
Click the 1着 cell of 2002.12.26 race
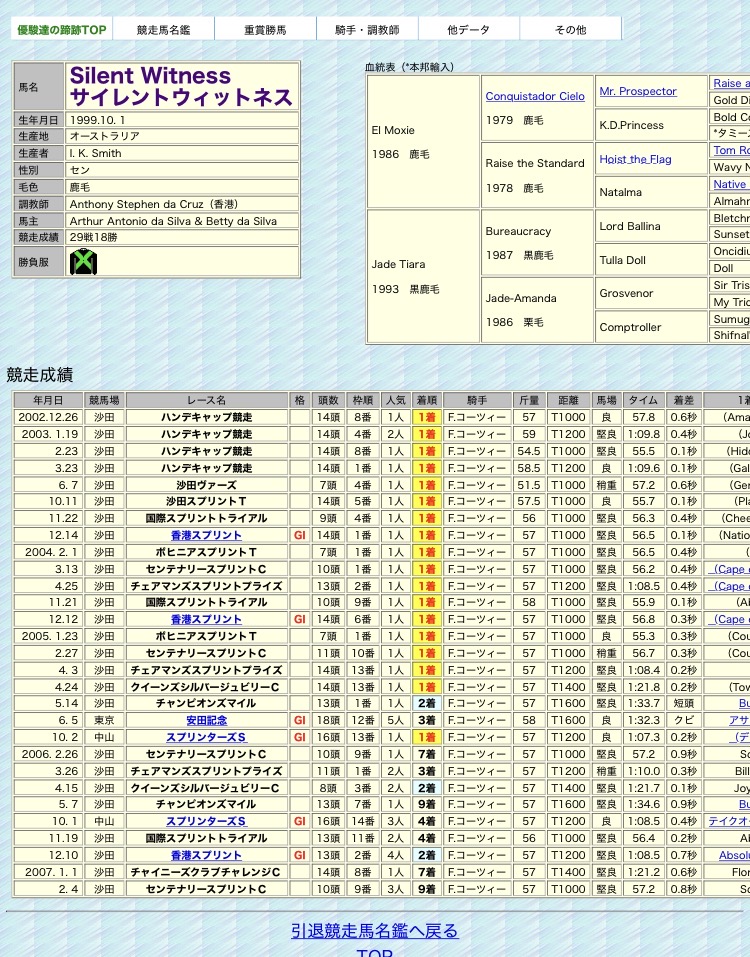(x=426, y=417)
